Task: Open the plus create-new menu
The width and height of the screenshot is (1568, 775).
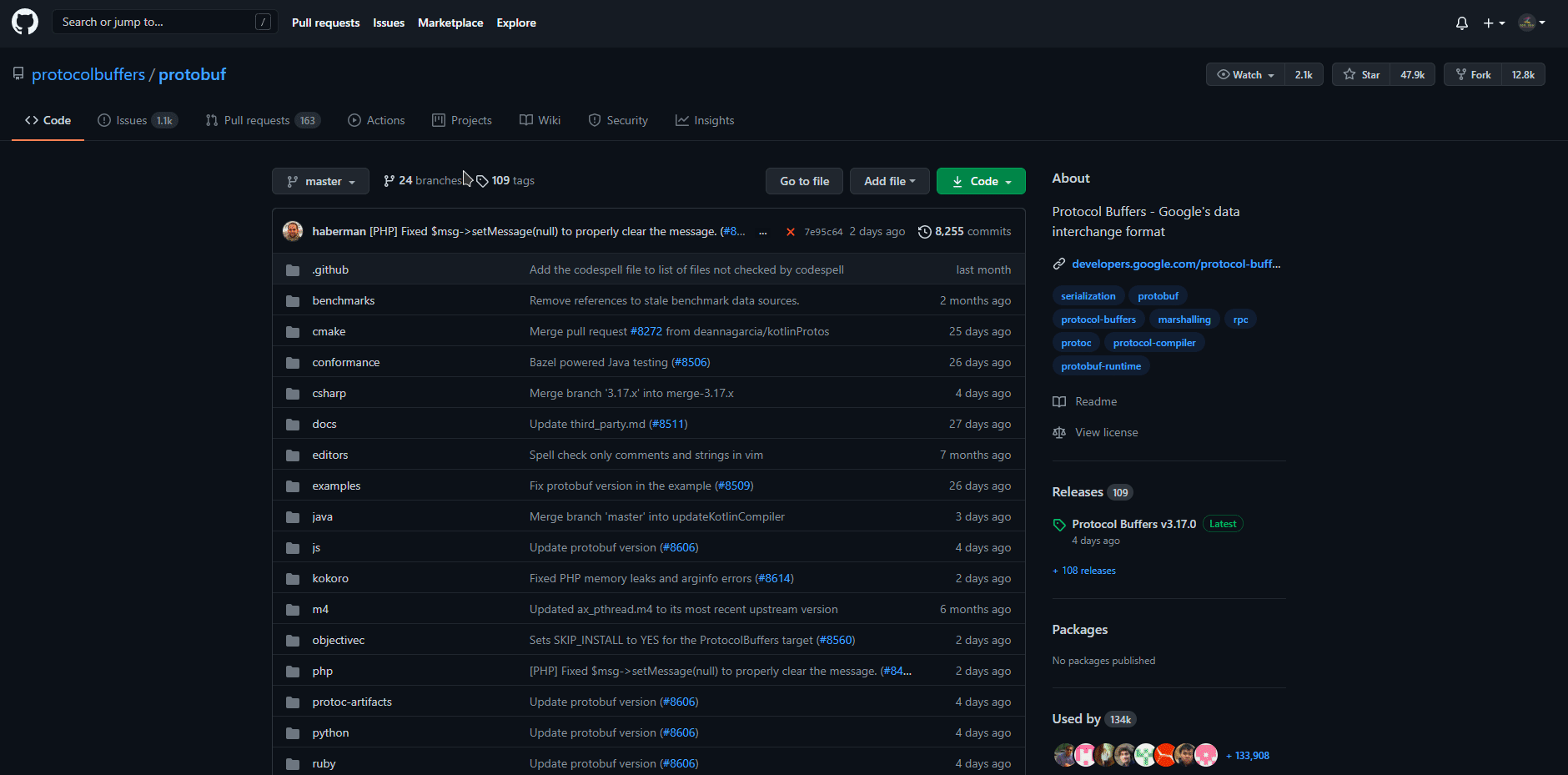Action: tap(1493, 23)
